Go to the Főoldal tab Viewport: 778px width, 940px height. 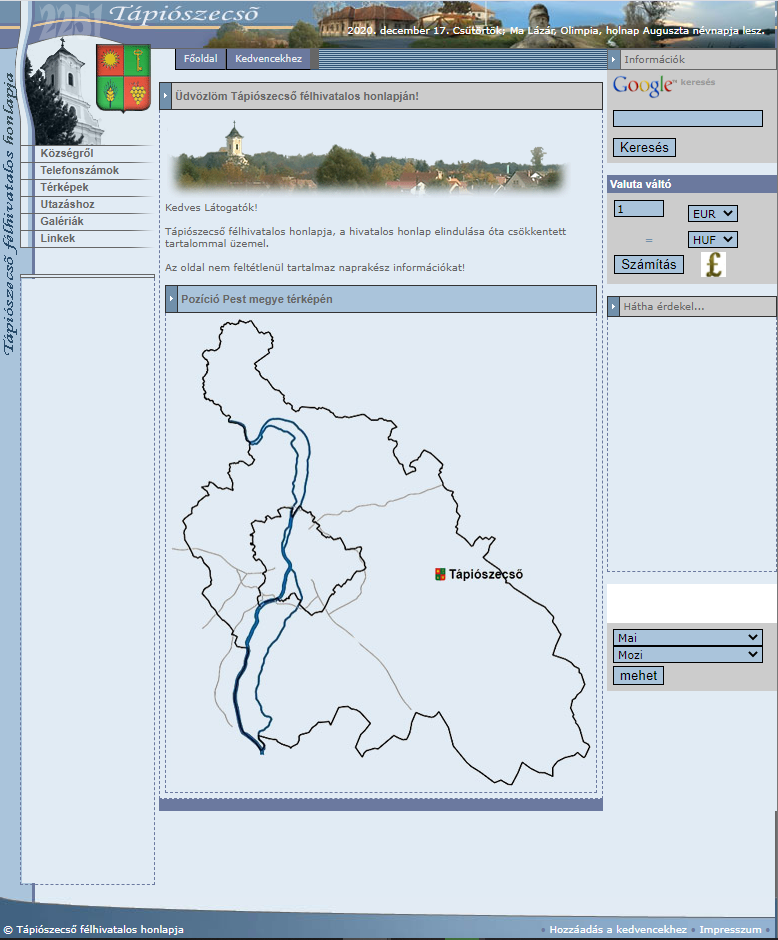[x=200, y=59]
